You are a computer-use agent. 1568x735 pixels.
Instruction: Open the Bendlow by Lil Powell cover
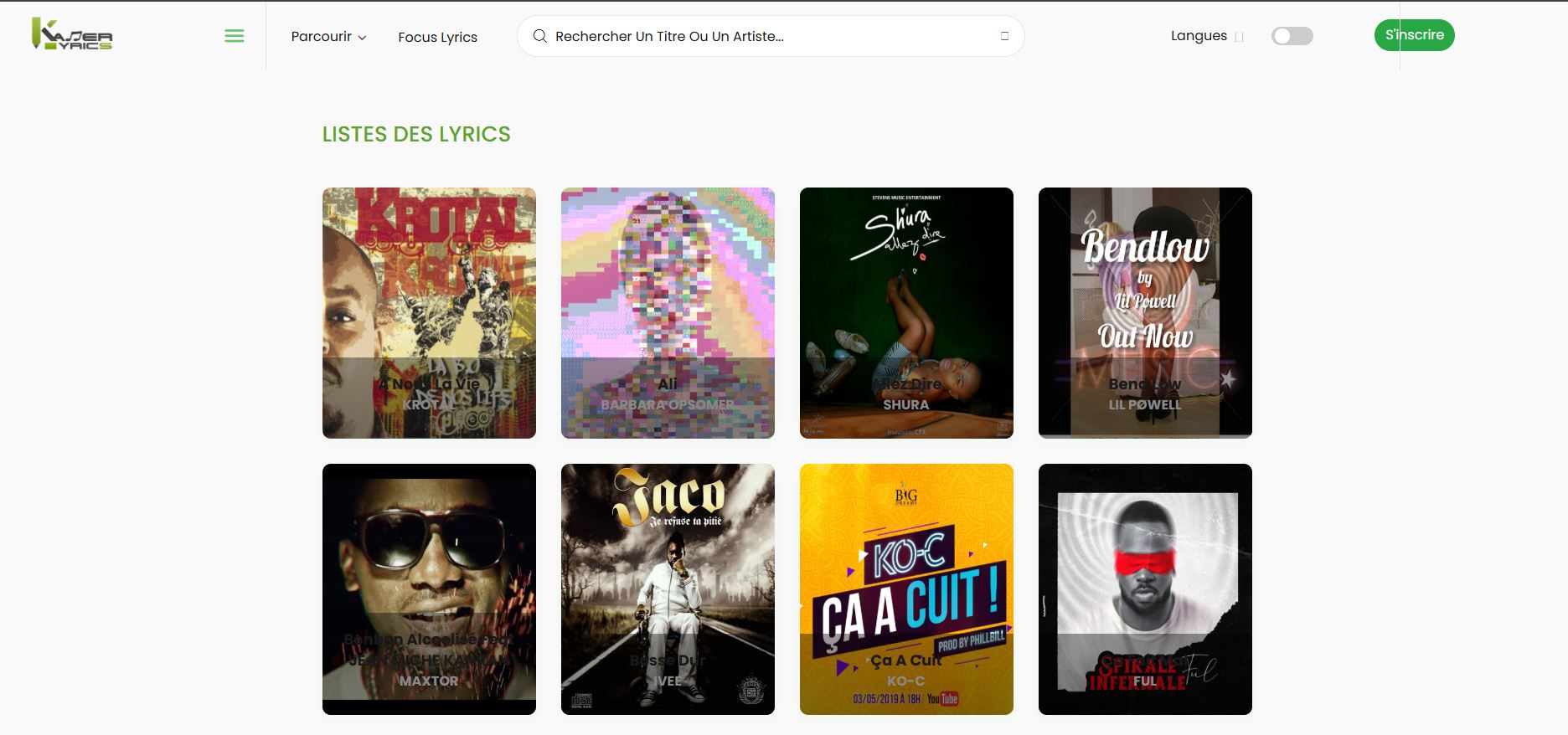tap(1145, 313)
